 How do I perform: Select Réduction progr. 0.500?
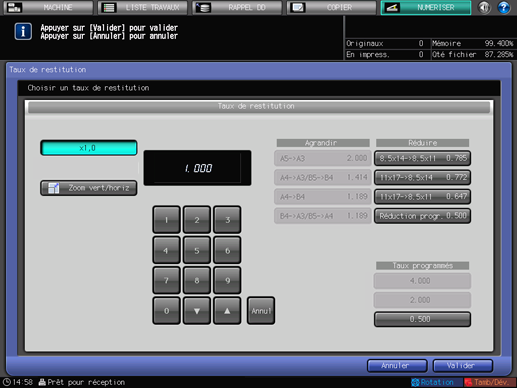click(x=422, y=216)
